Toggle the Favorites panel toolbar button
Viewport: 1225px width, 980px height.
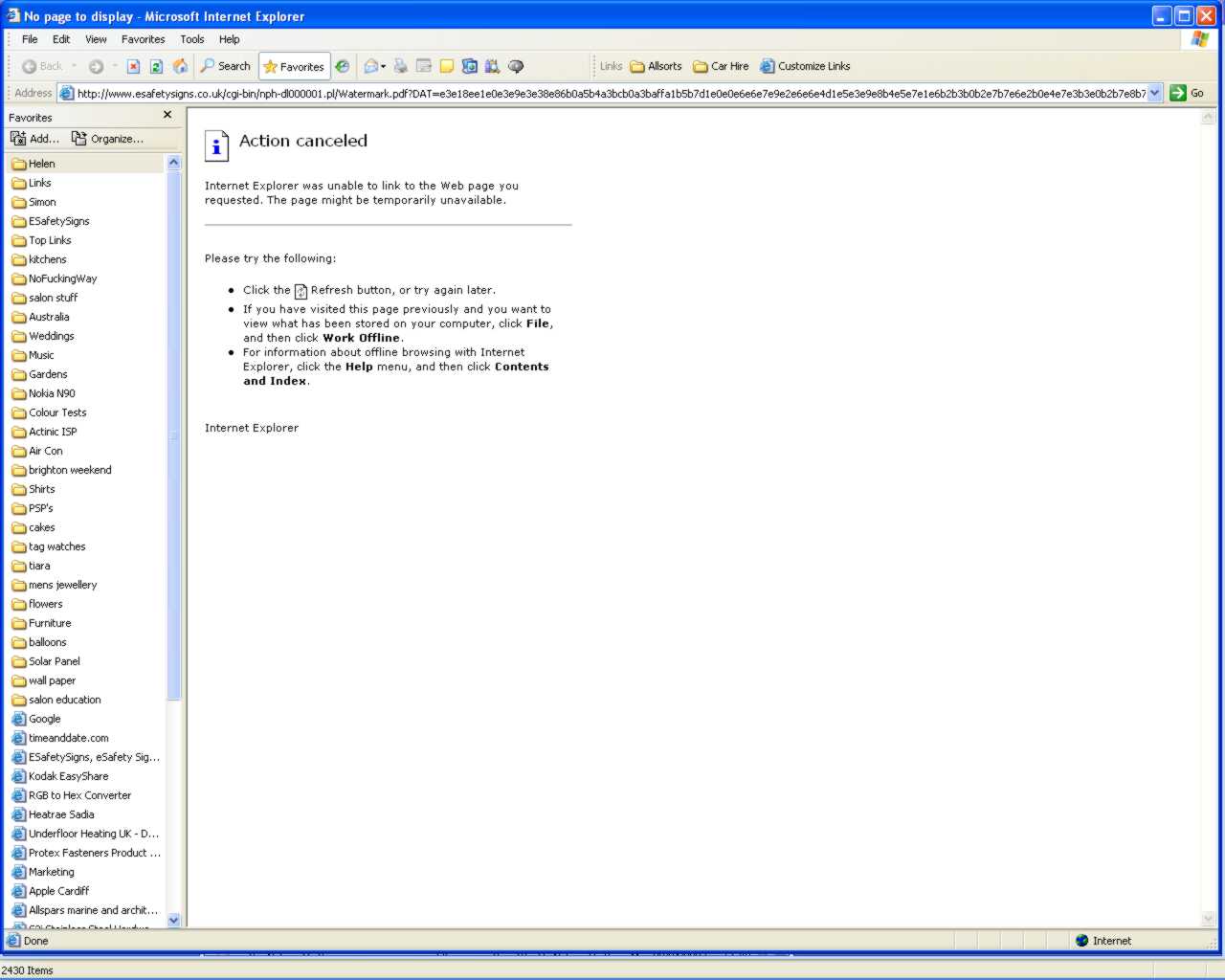click(x=295, y=66)
